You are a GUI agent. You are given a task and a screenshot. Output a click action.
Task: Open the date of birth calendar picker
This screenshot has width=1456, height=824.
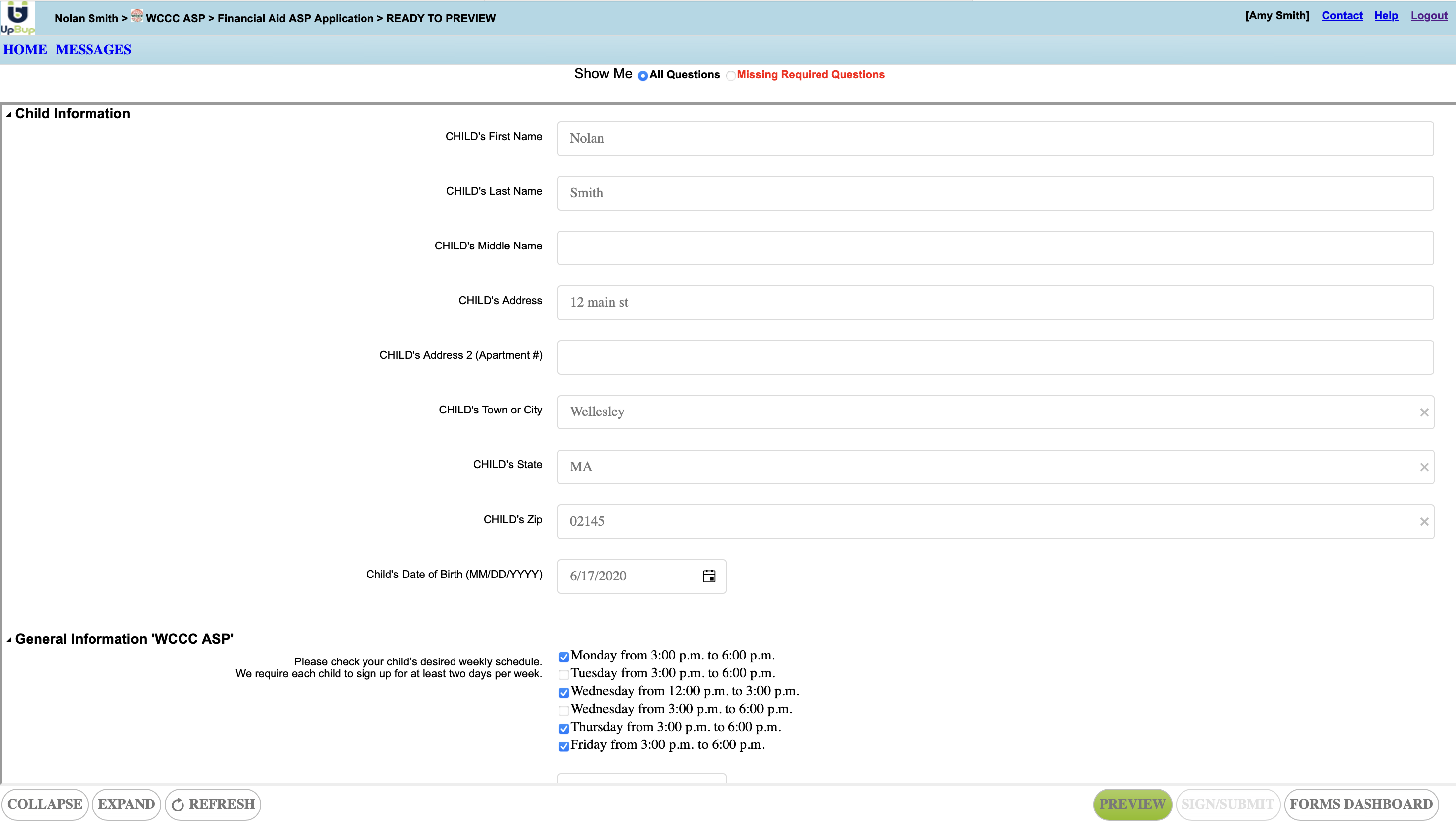pyautogui.click(x=709, y=576)
